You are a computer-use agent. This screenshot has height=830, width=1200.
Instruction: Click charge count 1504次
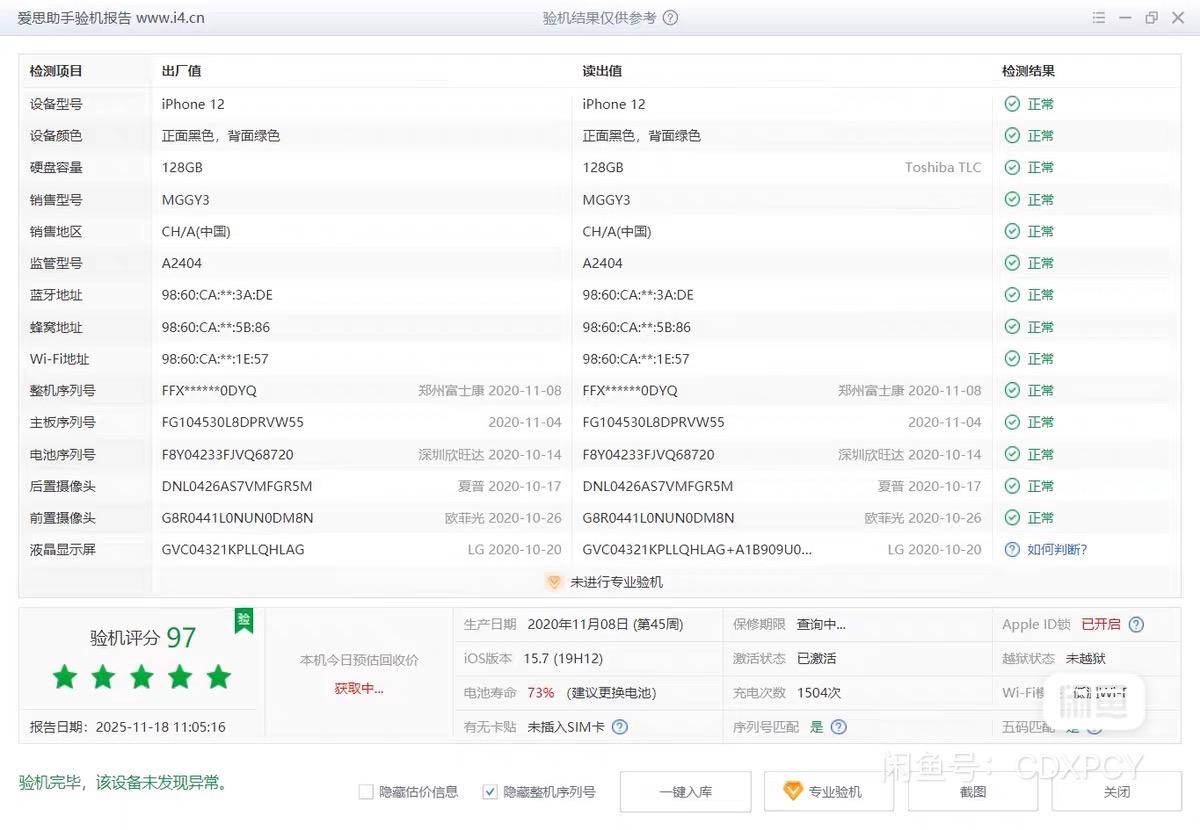pos(819,693)
